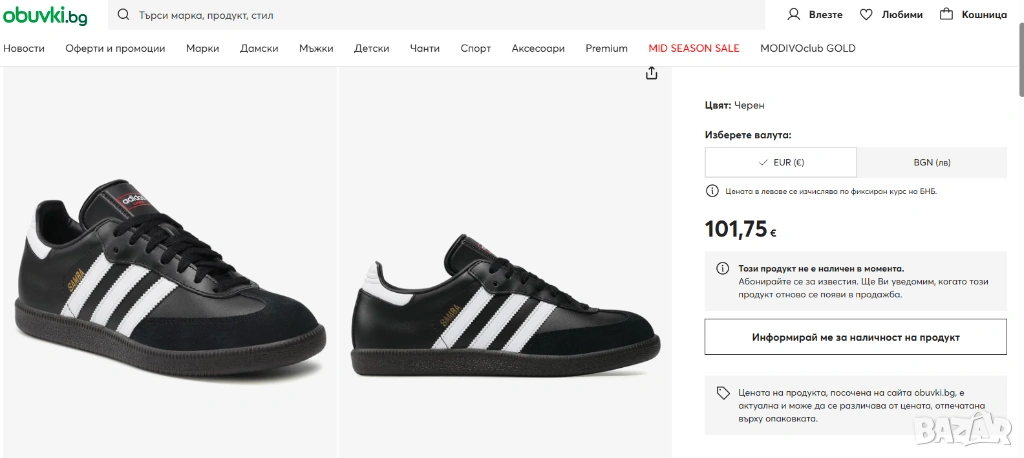This screenshot has height=458, width=1024.
Task: Open the shopping bag cart icon
Action: pos(945,15)
